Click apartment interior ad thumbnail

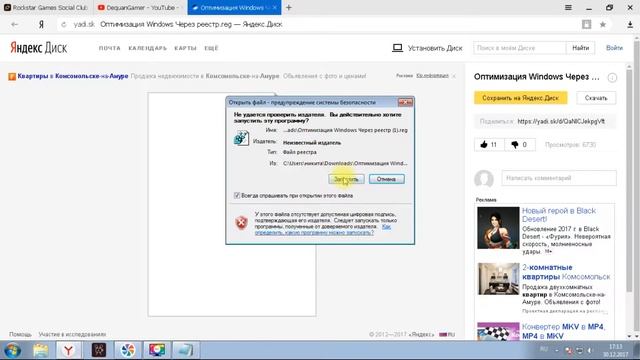(x=498, y=279)
